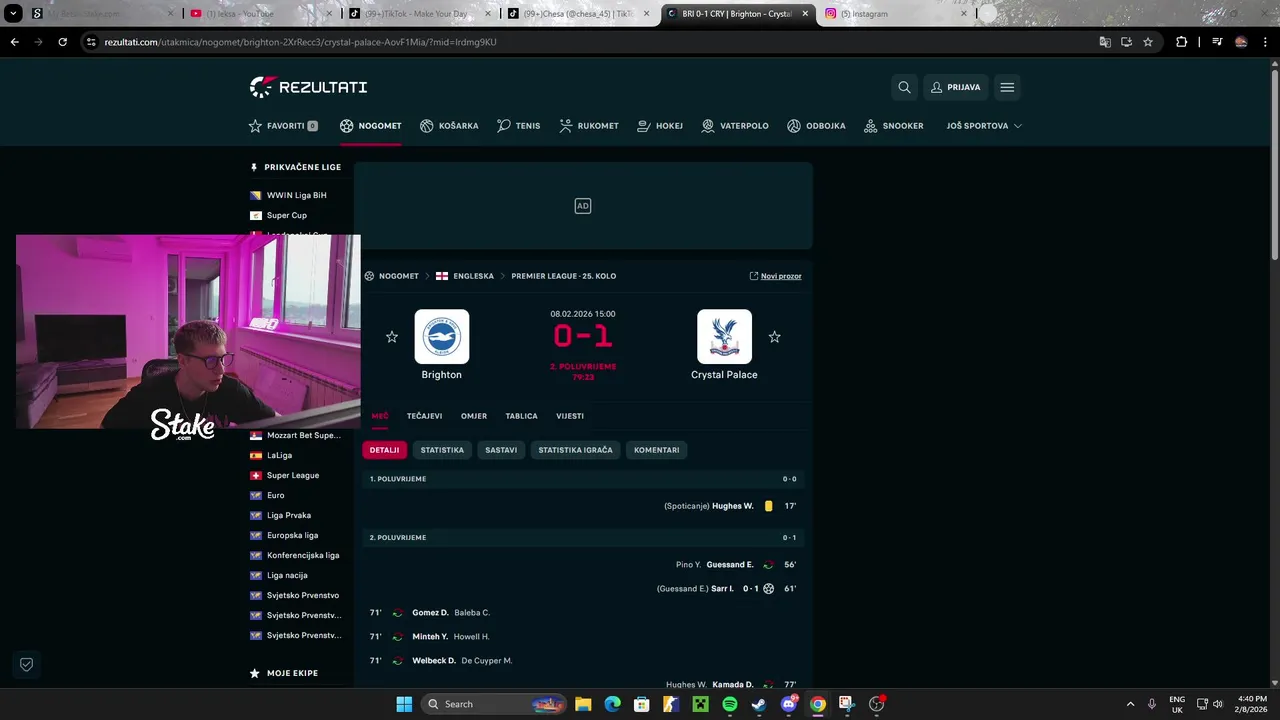The height and width of the screenshot is (720, 1280).
Task: Favorite Crystal Palace with the star
Action: (774, 337)
